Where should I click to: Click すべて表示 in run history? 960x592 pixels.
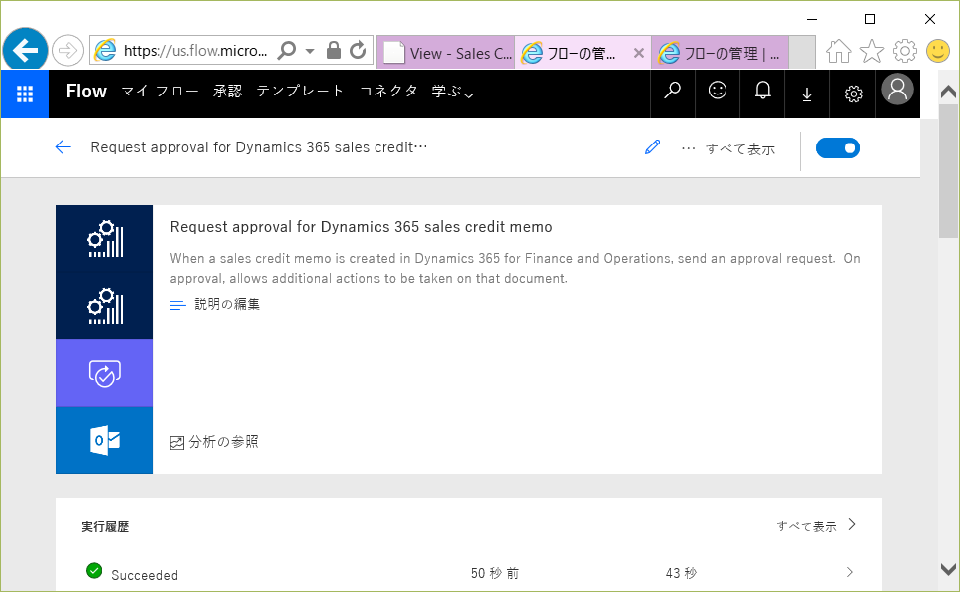pos(806,526)
